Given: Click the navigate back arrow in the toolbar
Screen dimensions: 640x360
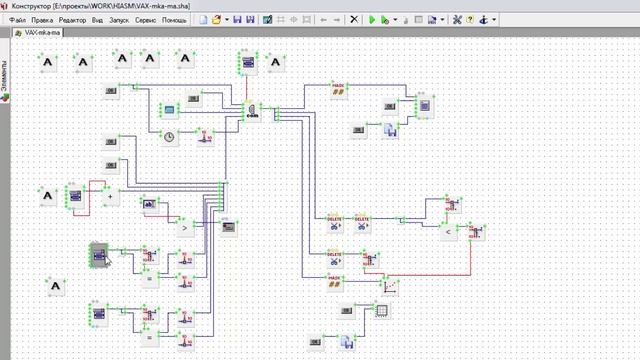Looking at the screenshot, I should (x=323, y=20).
